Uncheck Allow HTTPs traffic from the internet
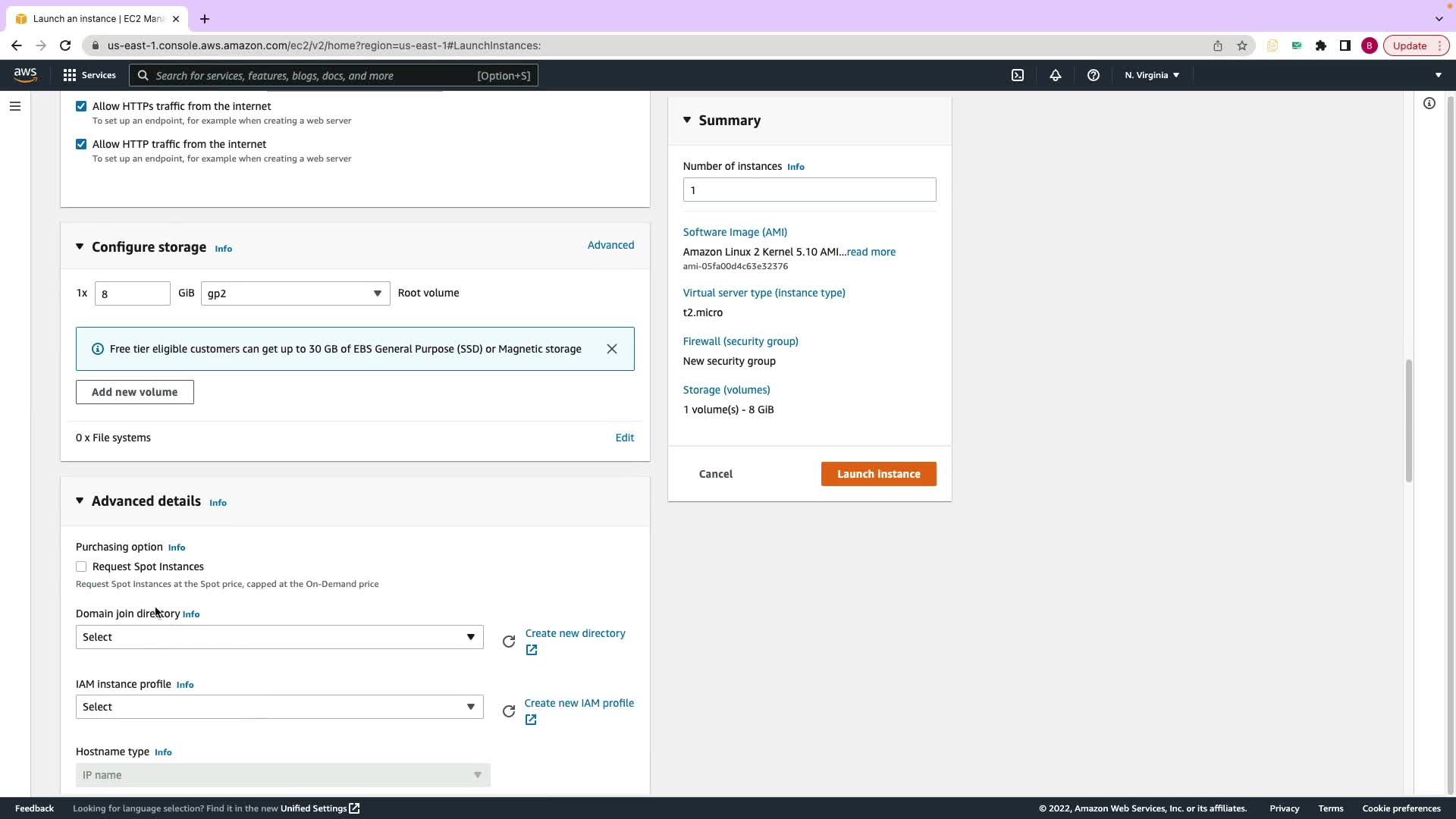Screen dimensions: 1456x819 [81, 106]
